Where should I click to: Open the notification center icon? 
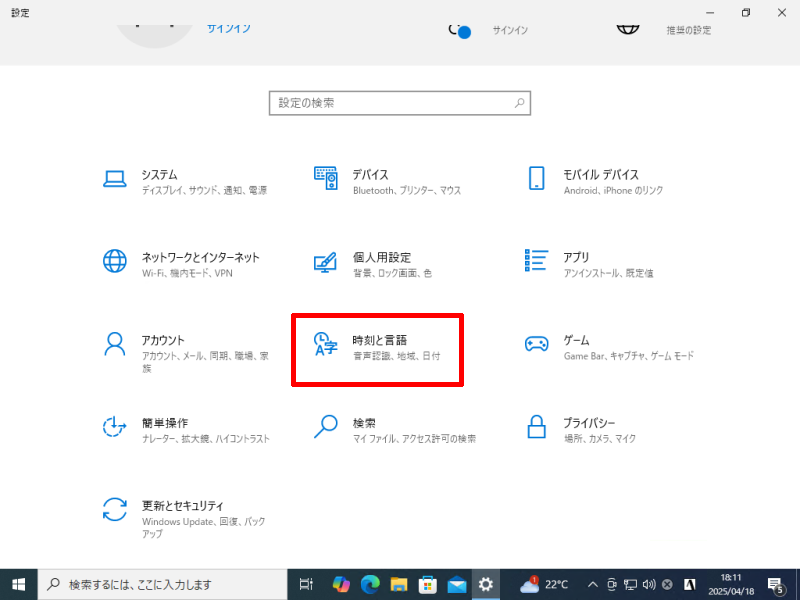click(x=776, y=585)
